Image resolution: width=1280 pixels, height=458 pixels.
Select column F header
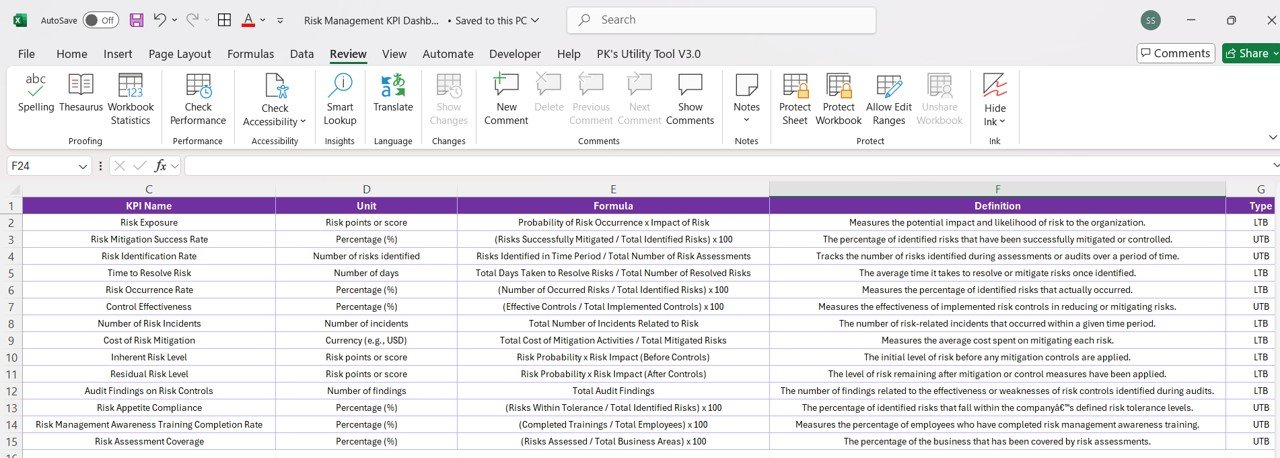pyautogui.click(x=997, y=189)
